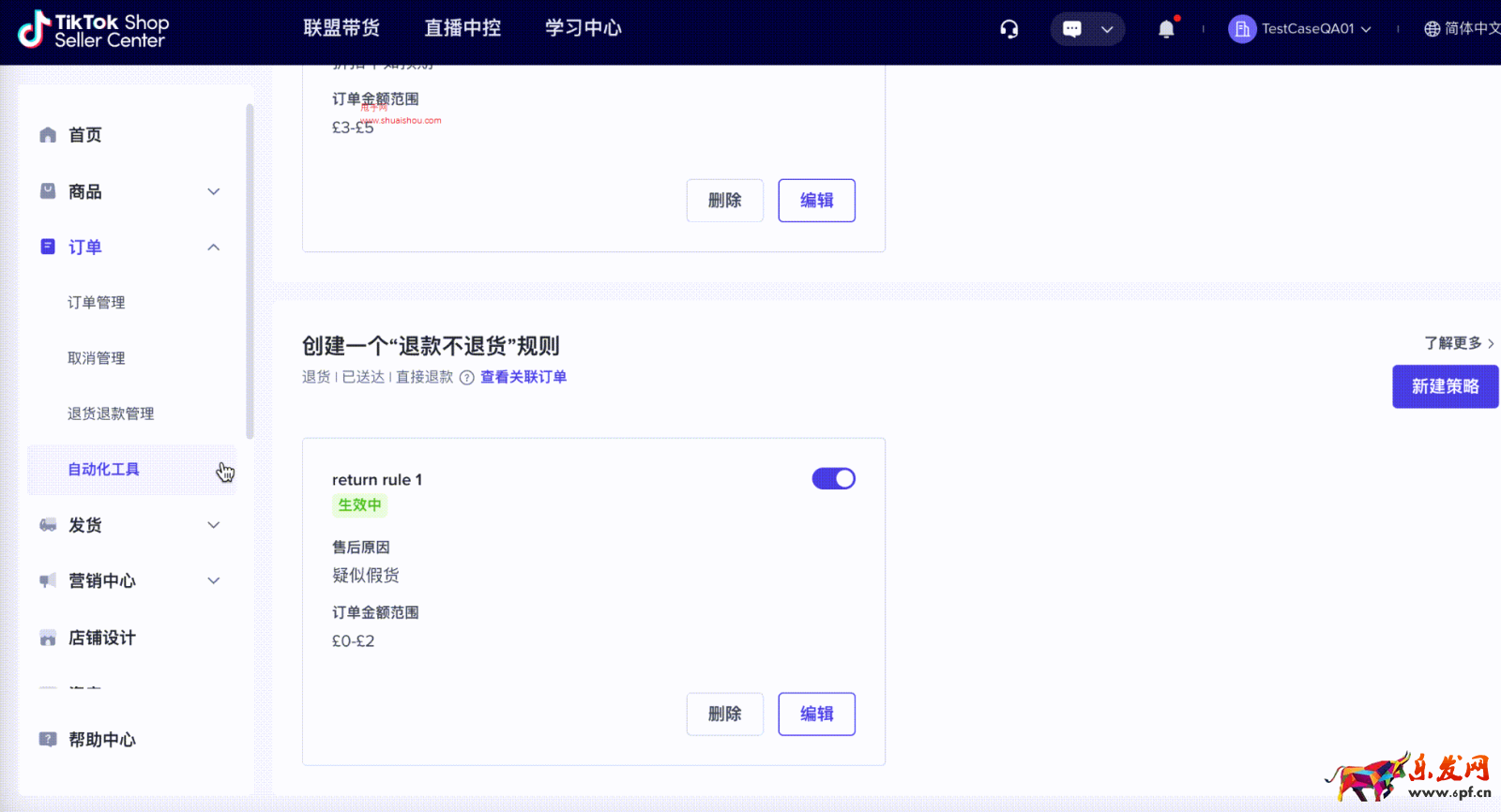The width and height of the screenshot is (1501, 812).
Task: Open 帮助中心 in the sidebar
Action: [102, 740]
